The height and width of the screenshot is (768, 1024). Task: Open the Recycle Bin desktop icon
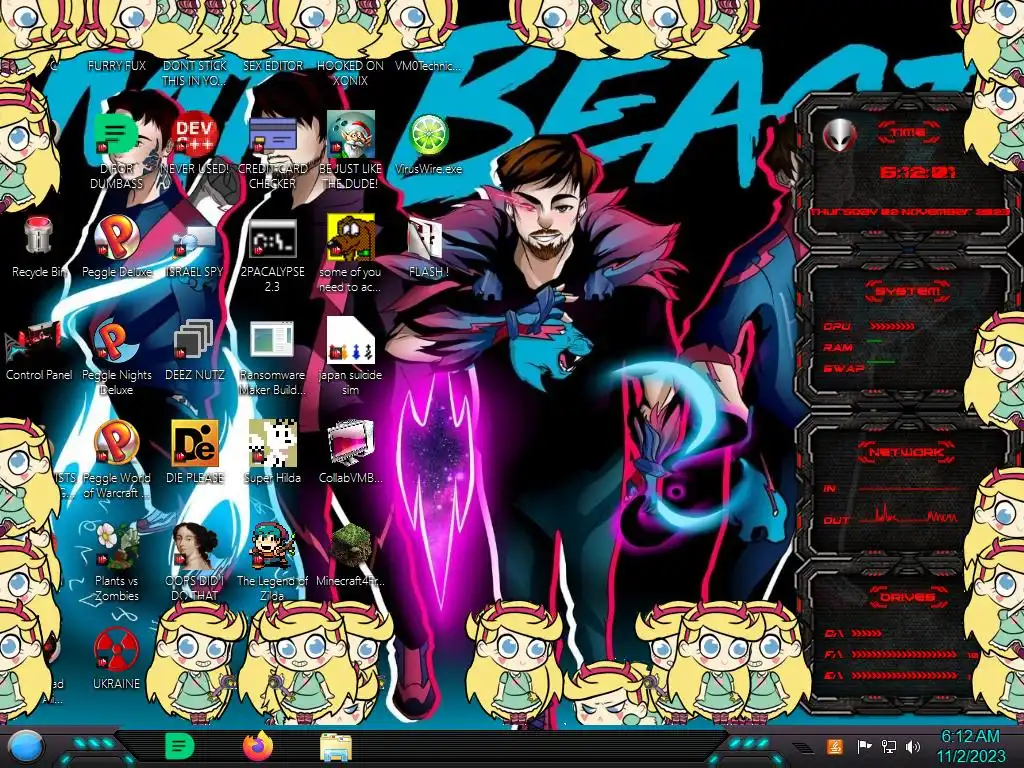39,236
